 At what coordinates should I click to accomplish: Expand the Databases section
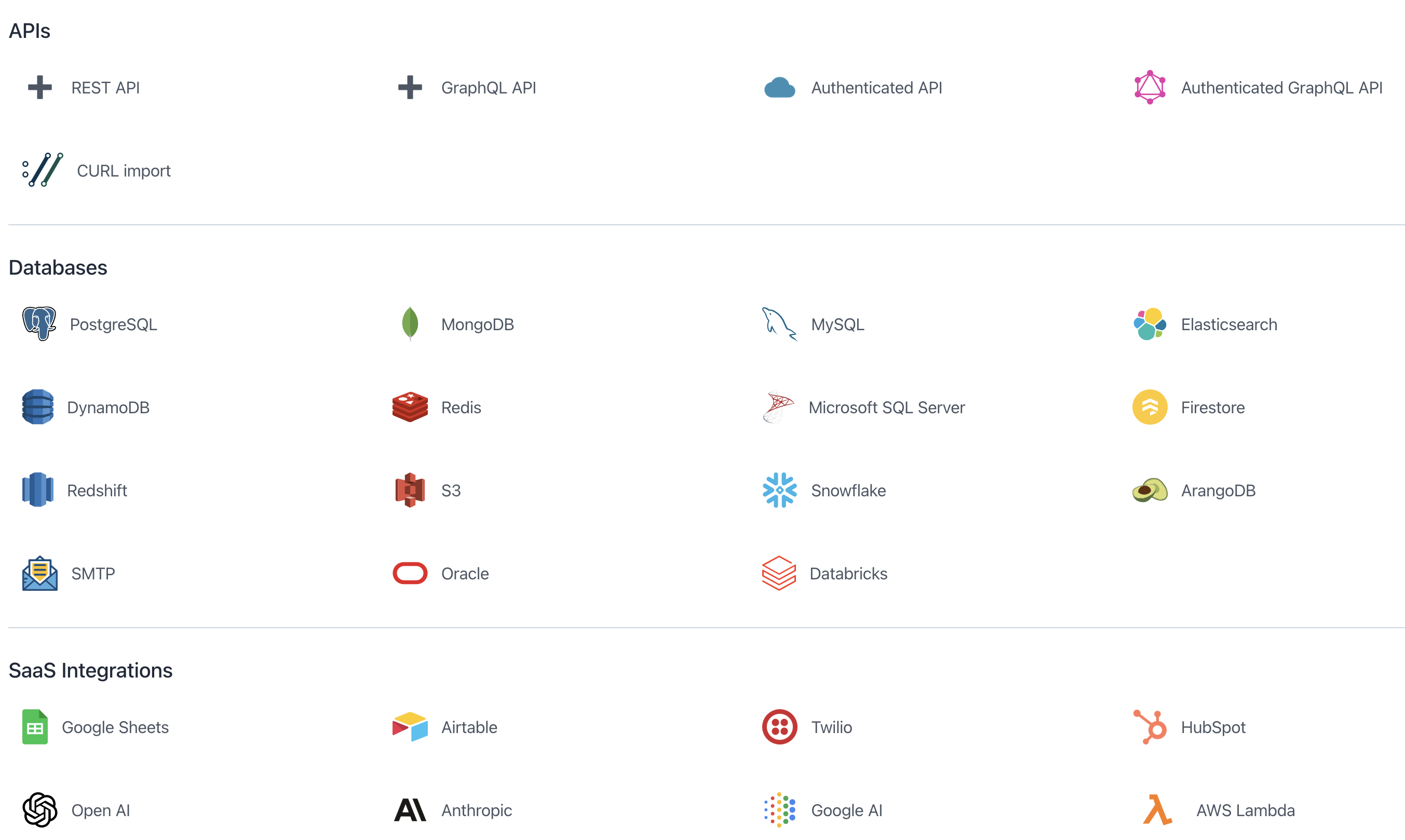click(56, 267)
